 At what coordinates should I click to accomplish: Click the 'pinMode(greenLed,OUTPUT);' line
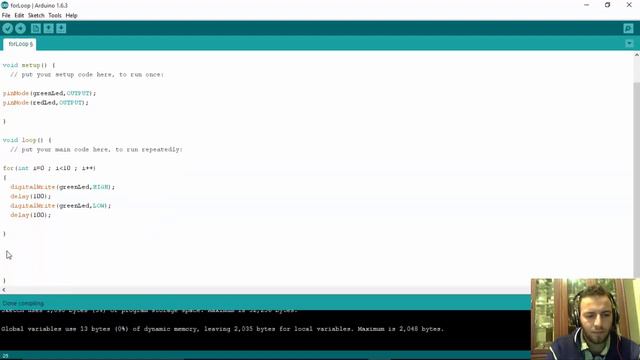49,93
